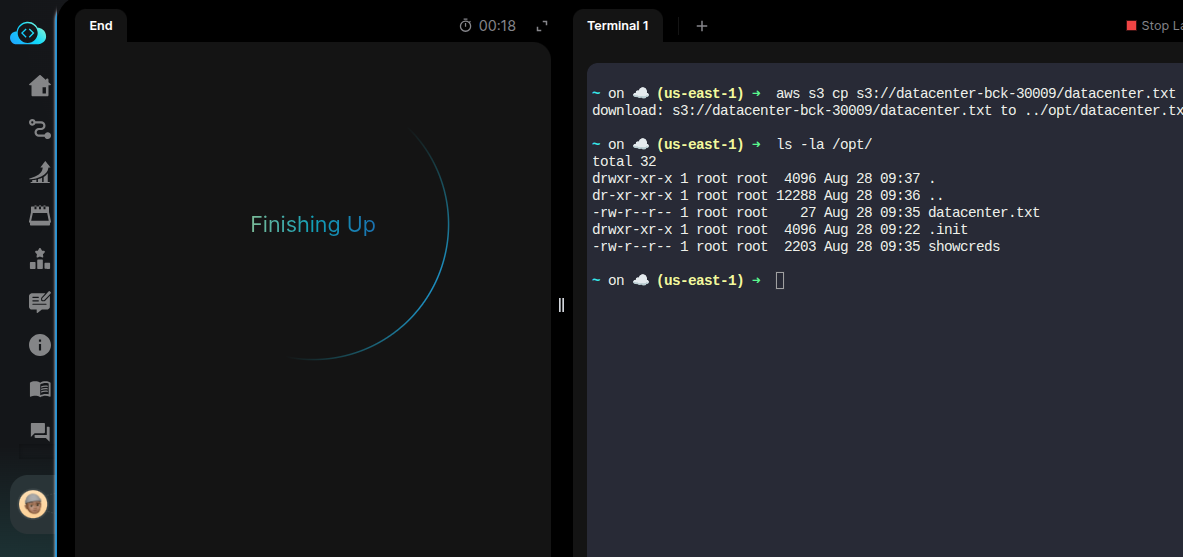
Task: Click the 09:37 current directory listing row
Action: pos(764,179)
